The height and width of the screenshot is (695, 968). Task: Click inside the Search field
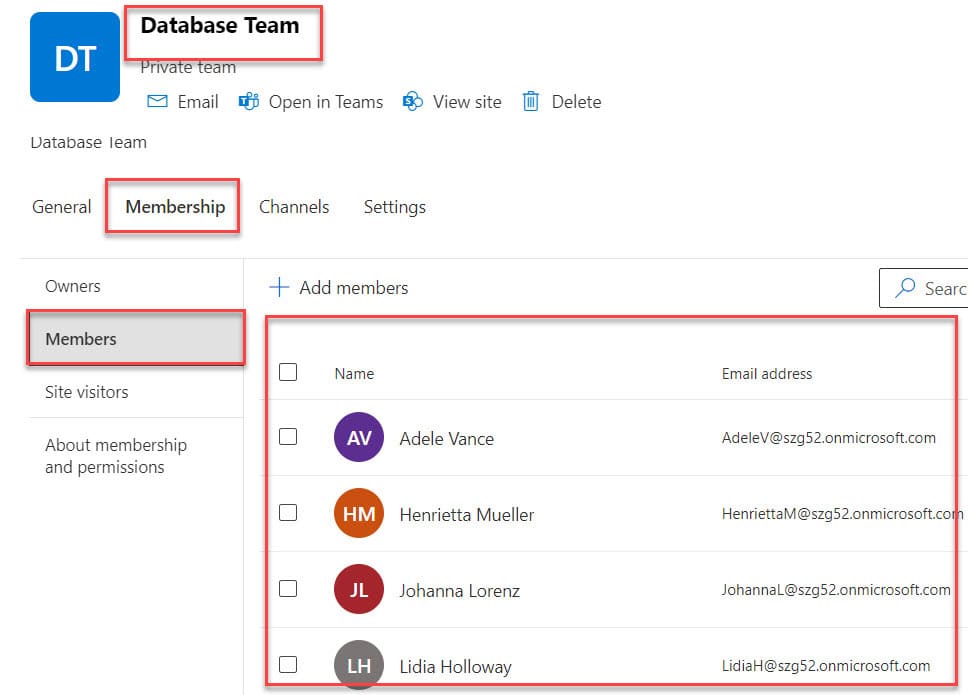click(924, 288)
